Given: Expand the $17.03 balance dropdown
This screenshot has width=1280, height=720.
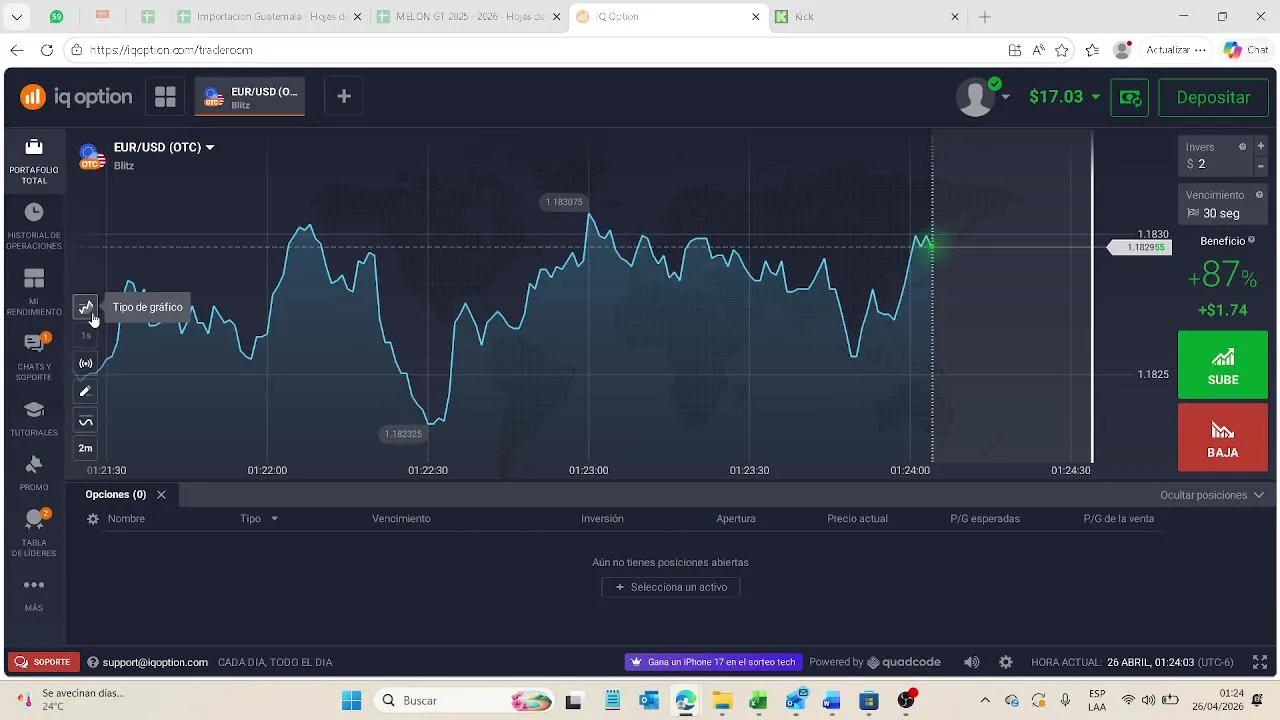Looking at the screenshot, I should coord(1064,97).
